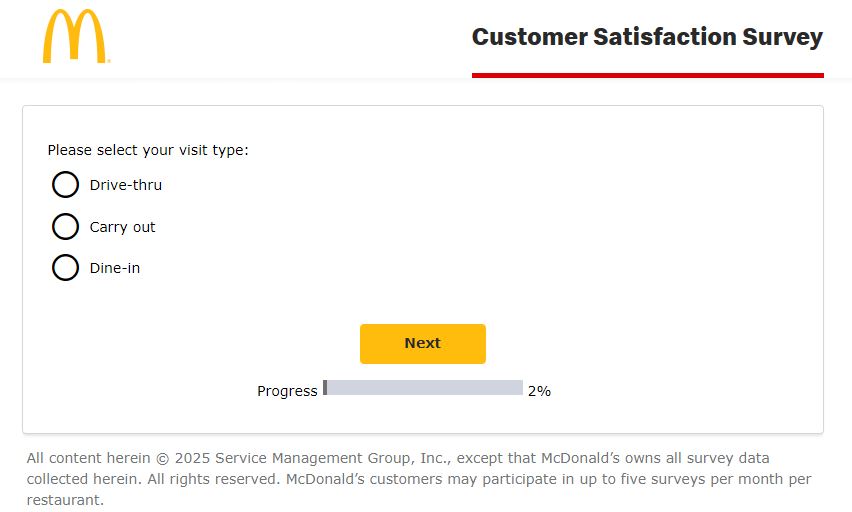Click the Carry out option label

(122, 227)
